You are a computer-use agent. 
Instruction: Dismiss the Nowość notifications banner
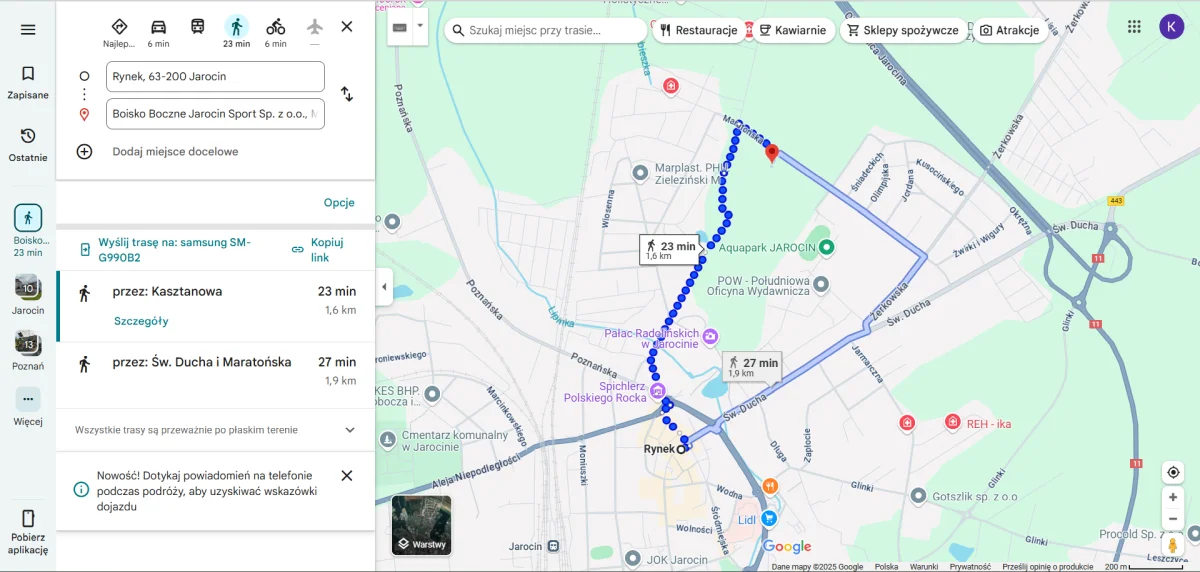tap(347, 476)
